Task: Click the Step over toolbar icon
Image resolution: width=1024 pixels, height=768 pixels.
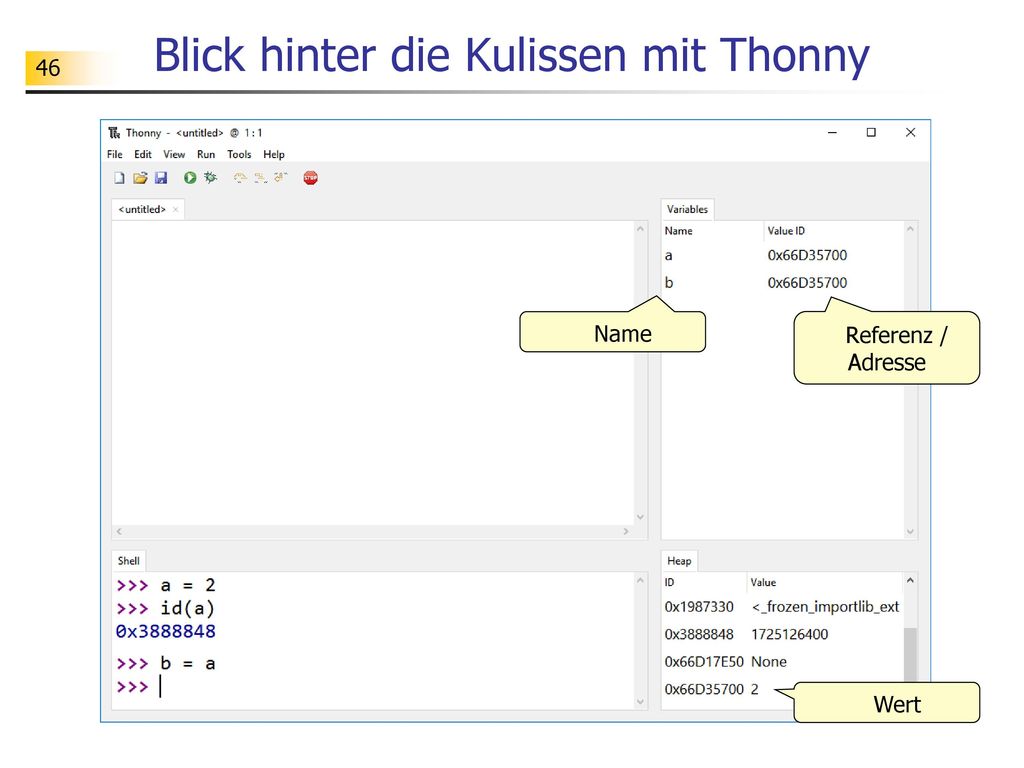Action: 240,178
